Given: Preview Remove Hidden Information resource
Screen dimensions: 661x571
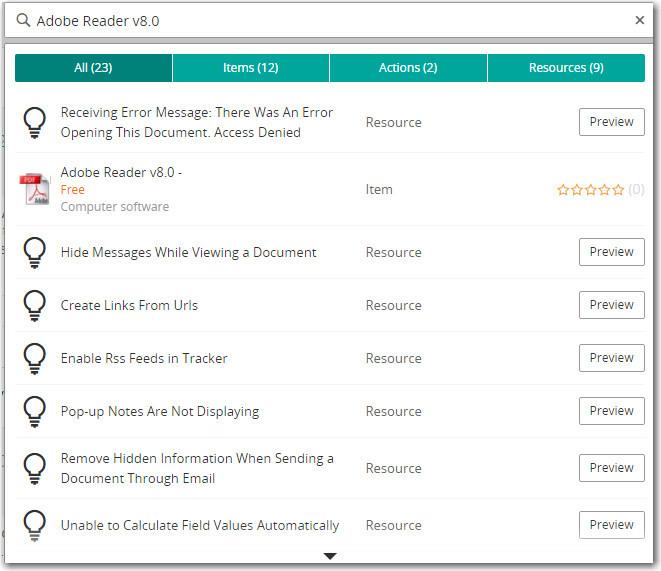Looking at the screenshot, I should tap(612, 468).
